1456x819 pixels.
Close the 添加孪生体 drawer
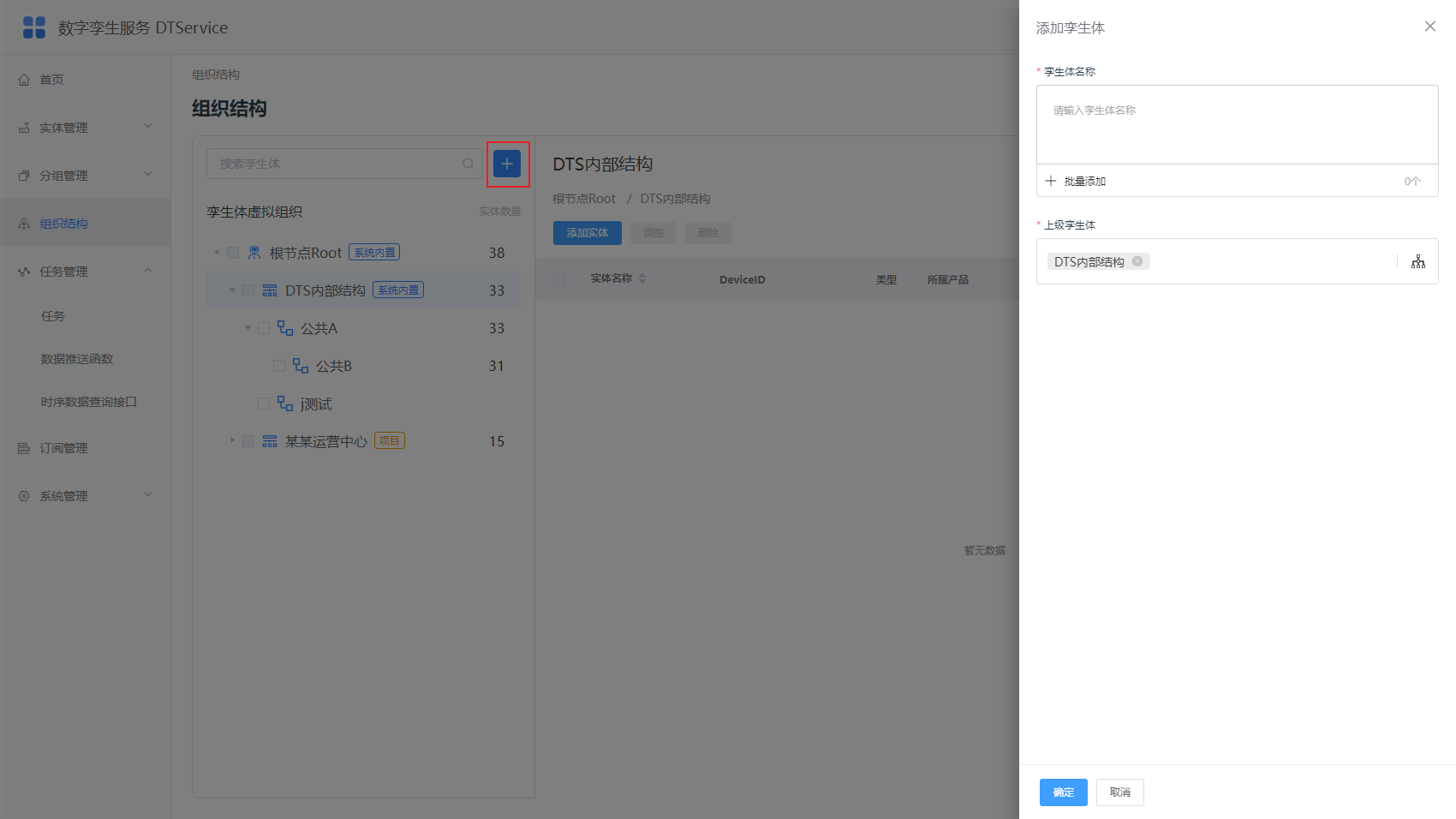pyautogui.click(x=1430, y=27)
